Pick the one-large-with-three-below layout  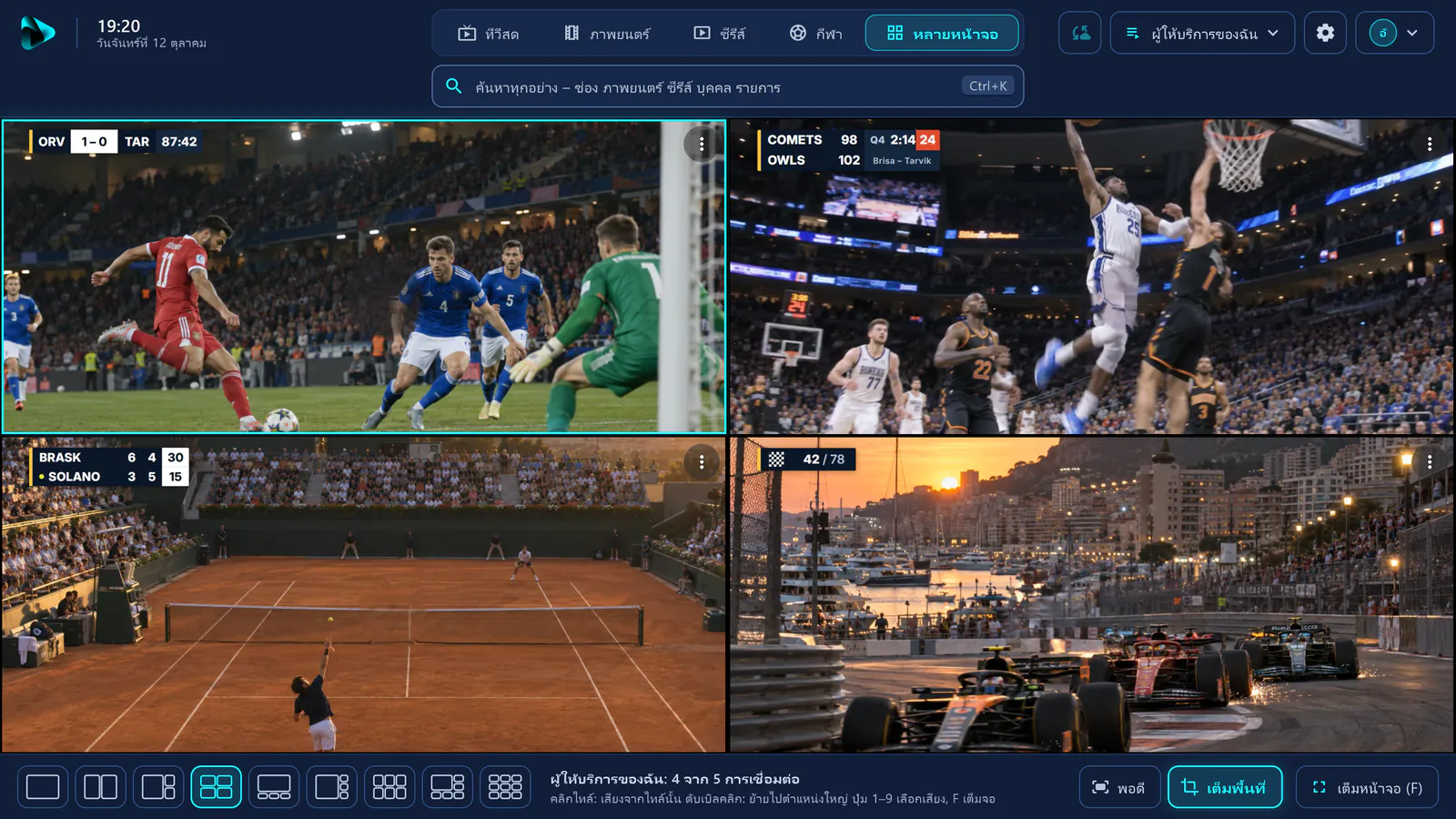274,787
